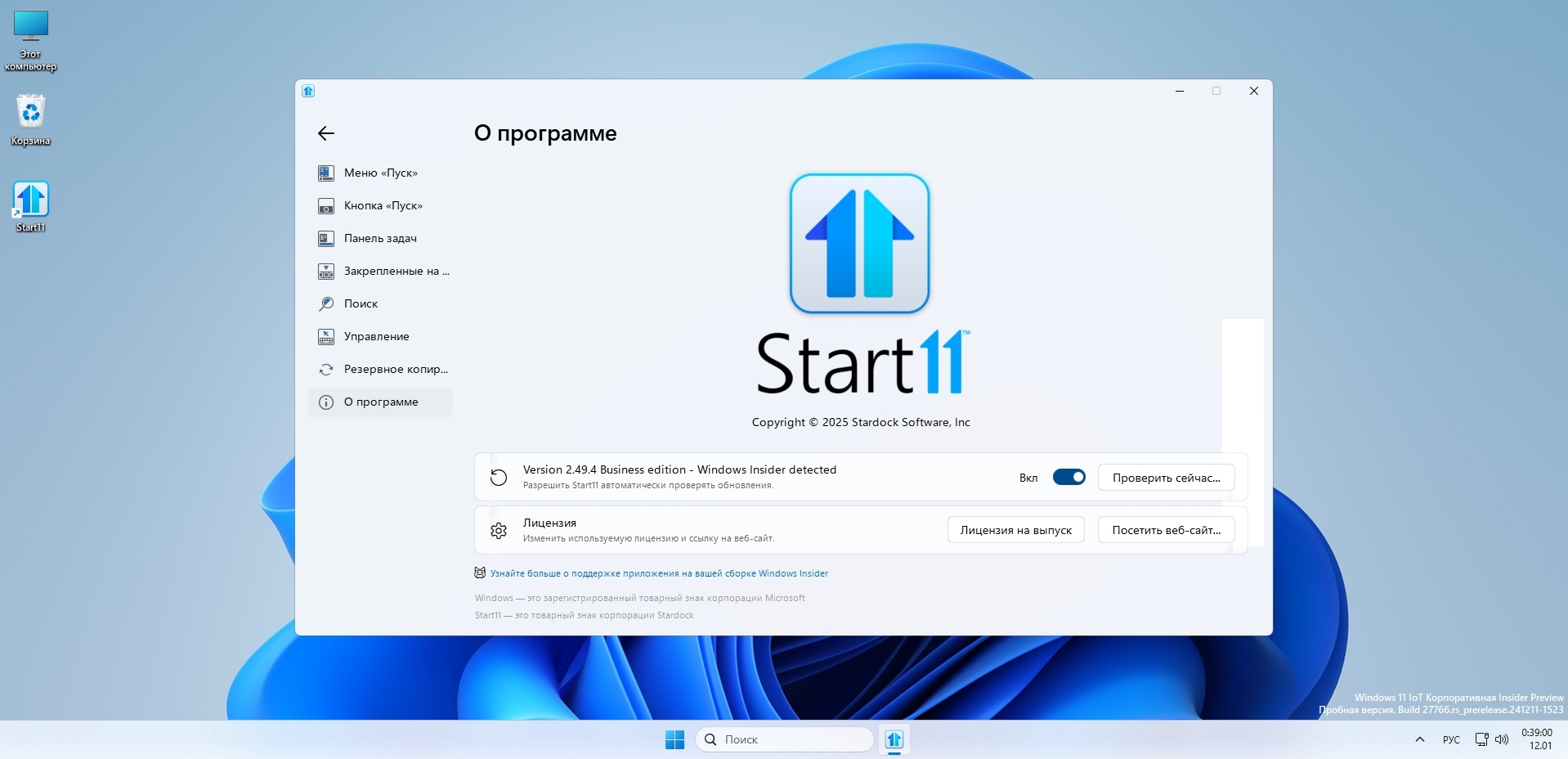
Task: Select the Start11 desktop shortcut
Action: click(31, 207)
